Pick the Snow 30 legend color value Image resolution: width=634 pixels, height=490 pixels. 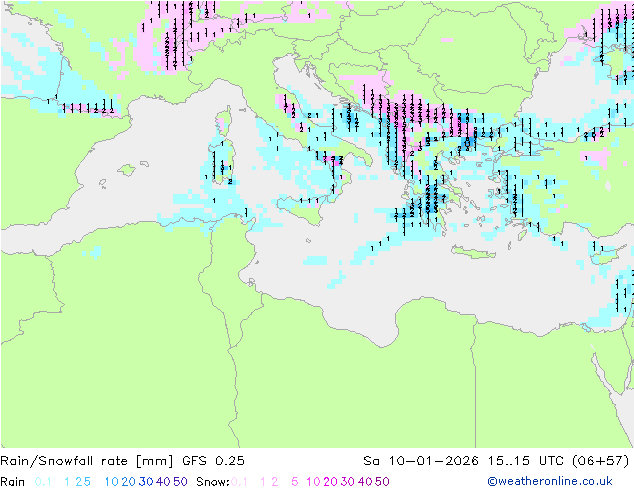347,482
